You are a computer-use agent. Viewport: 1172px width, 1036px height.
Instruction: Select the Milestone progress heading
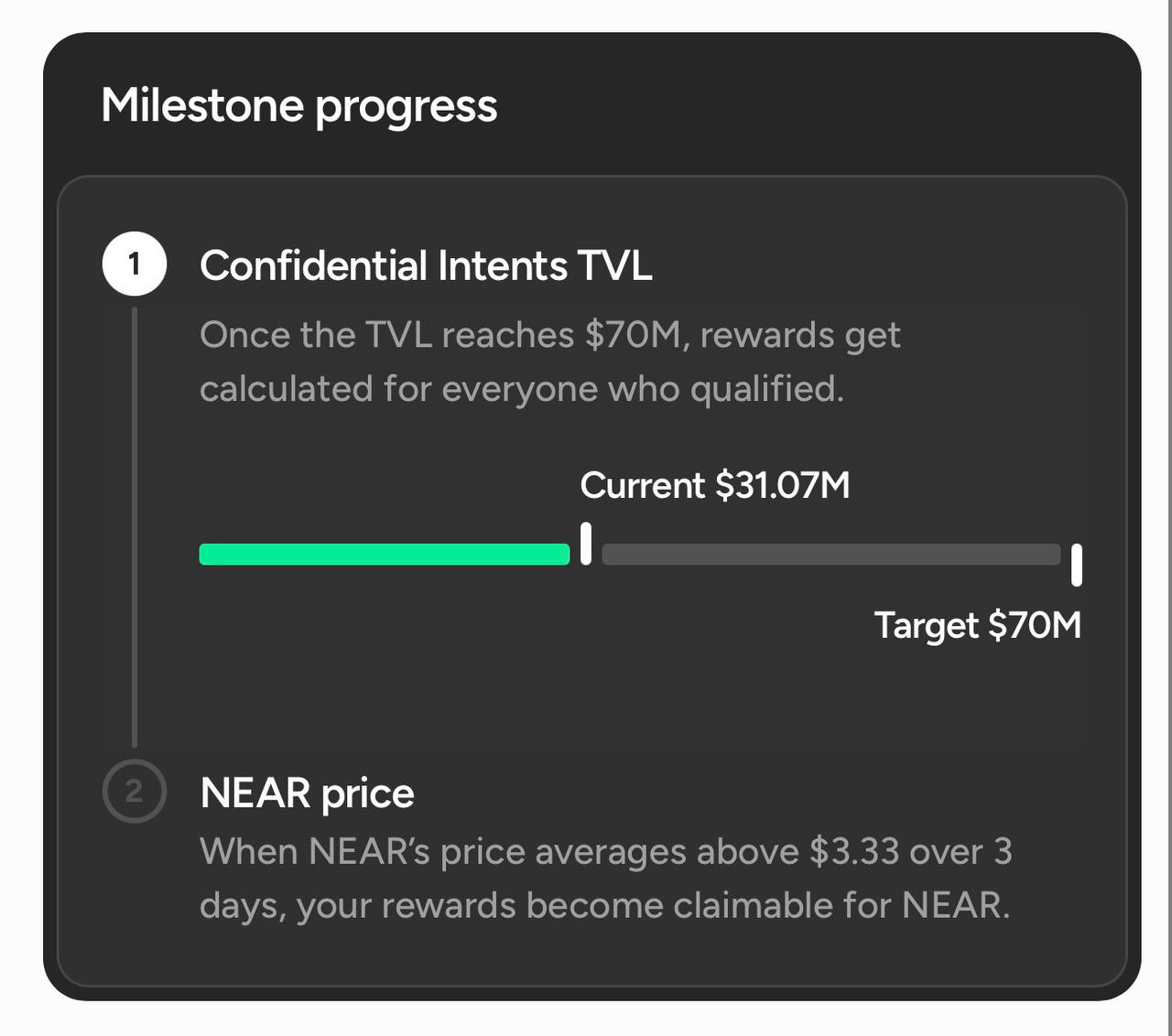299,105
